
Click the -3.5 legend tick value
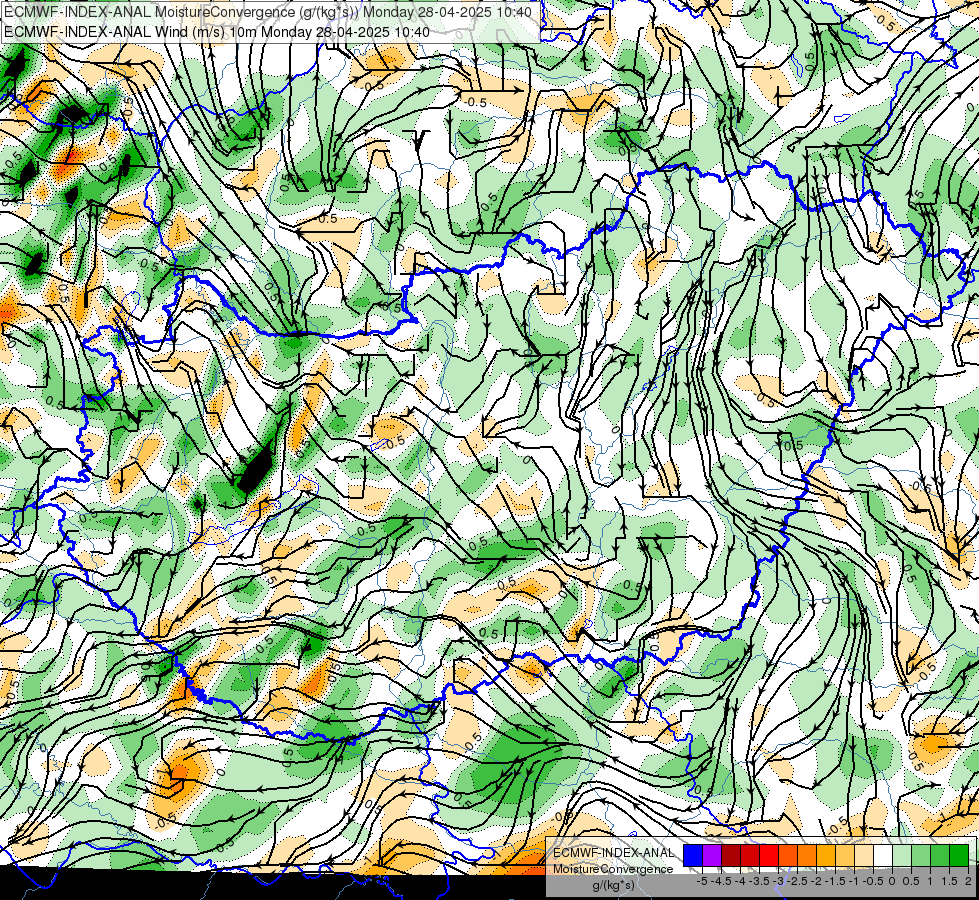[760, 881]
